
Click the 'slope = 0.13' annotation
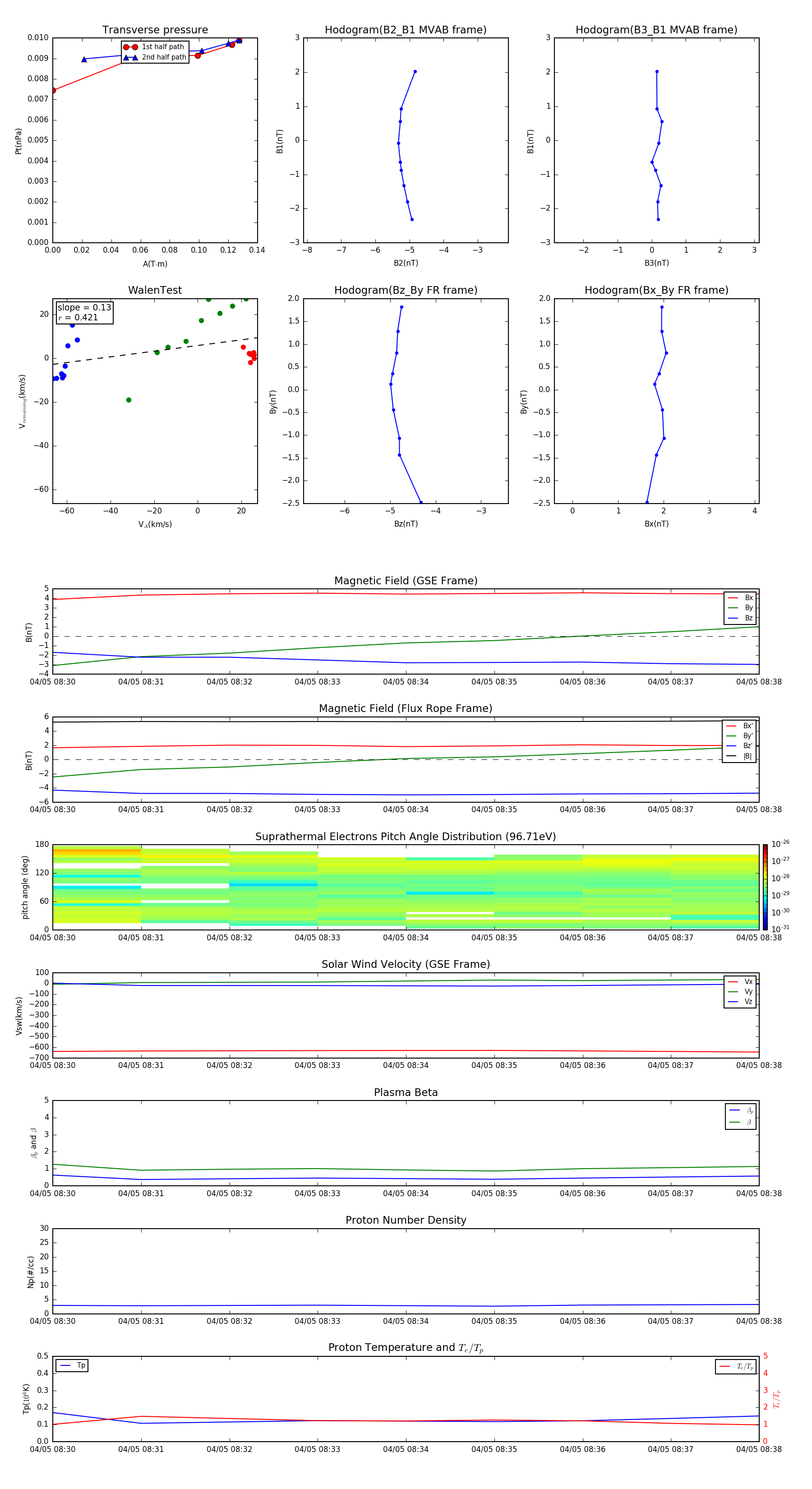coord(84,308)
